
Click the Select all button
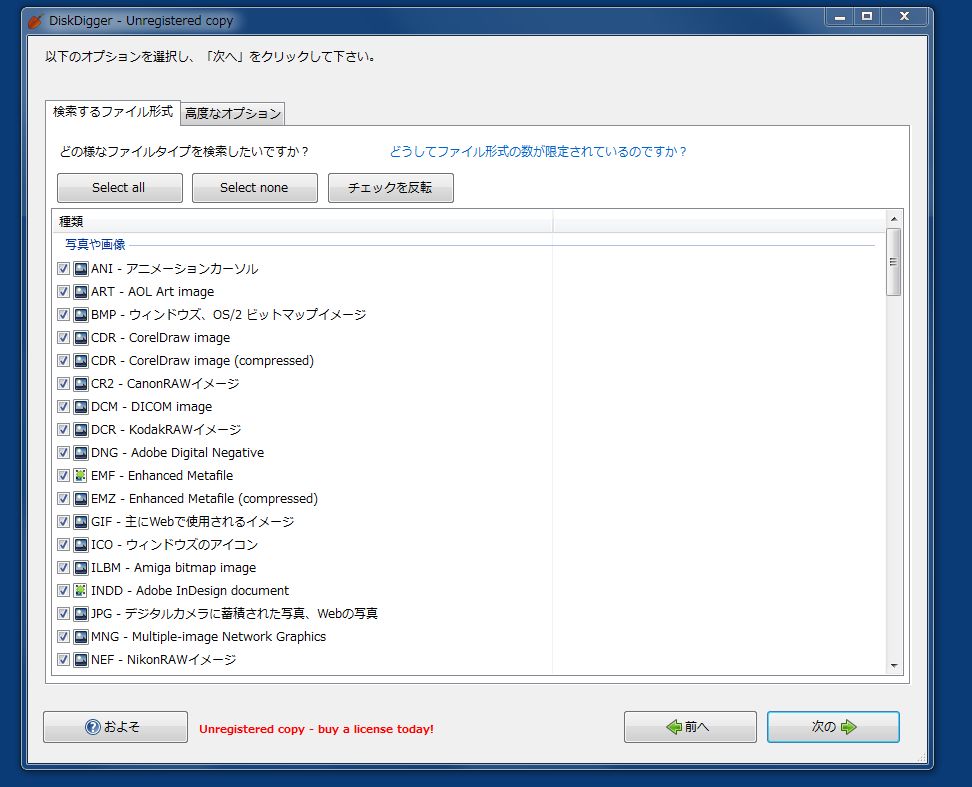point(120,188)
